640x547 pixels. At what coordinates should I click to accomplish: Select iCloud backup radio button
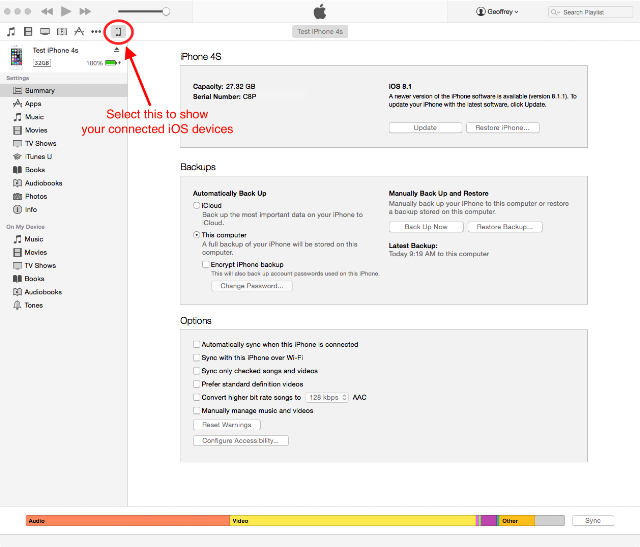196,205
